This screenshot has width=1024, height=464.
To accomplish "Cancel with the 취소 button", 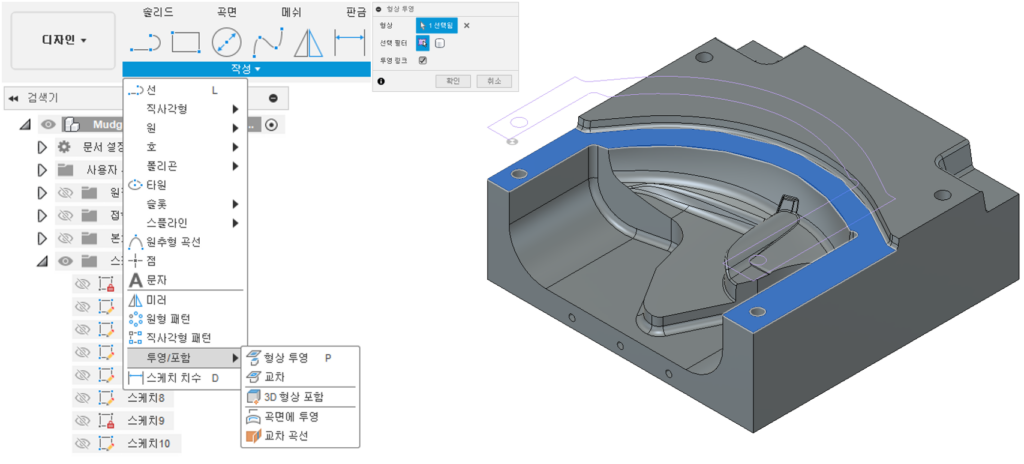I will click(494, 82).
